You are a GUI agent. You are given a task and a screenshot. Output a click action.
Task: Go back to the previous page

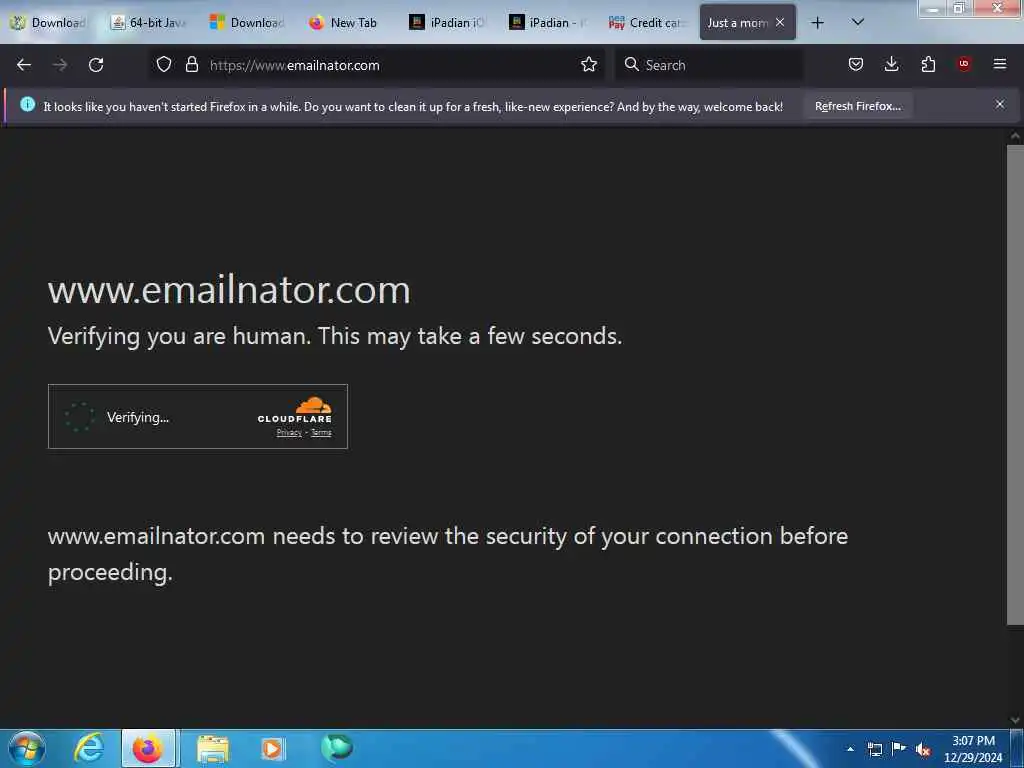pos(24,65)
